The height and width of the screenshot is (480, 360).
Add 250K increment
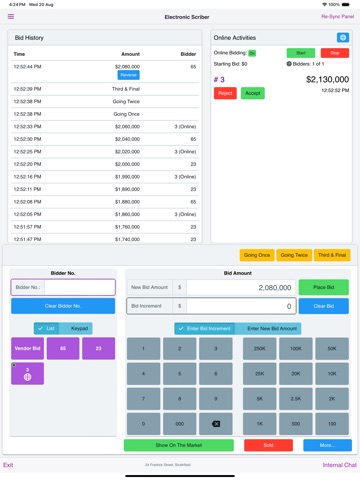pyautogui.click(x=259, y=349)
